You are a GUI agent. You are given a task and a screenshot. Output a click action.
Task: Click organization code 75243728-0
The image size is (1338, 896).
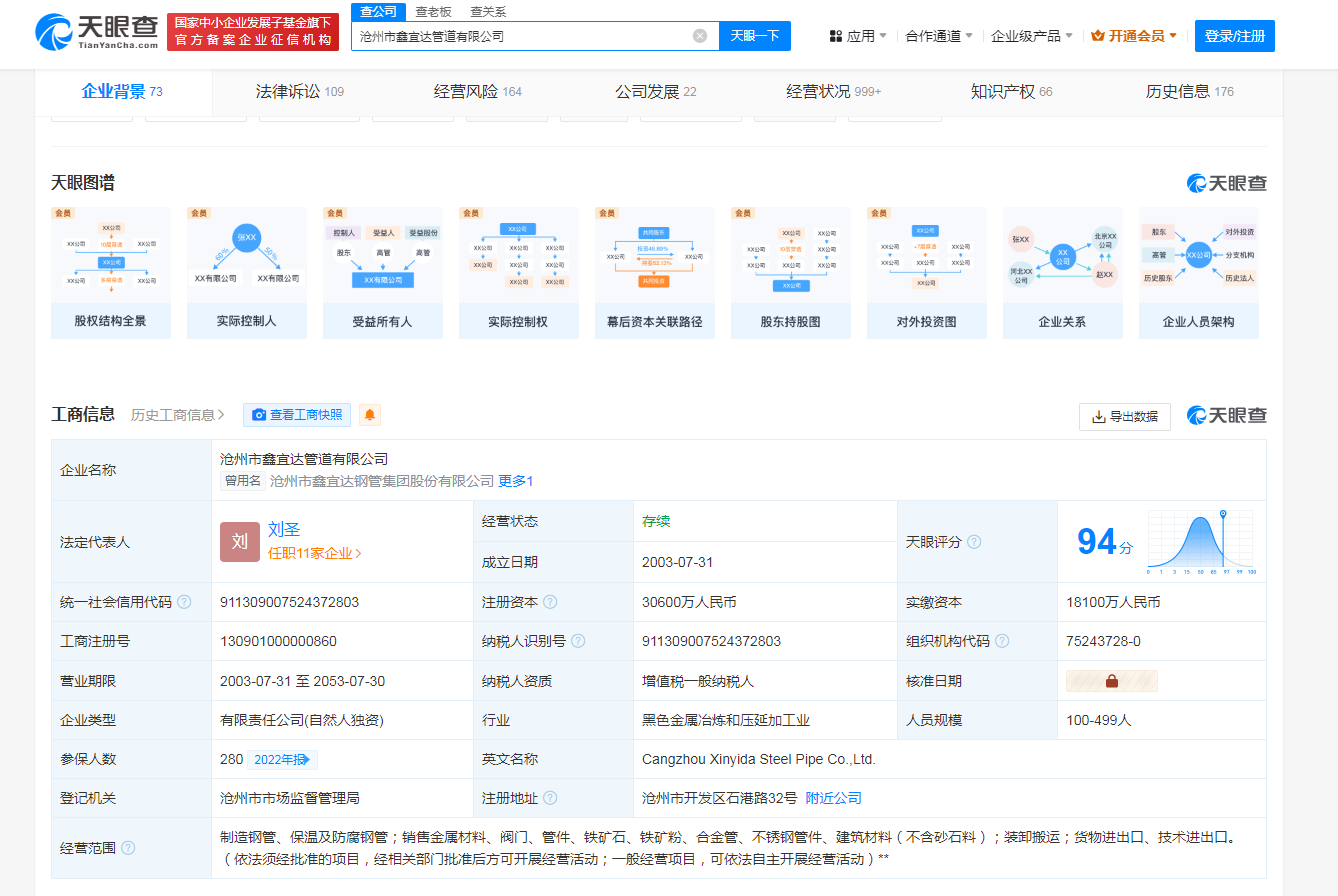click(x=1103, y=641)
